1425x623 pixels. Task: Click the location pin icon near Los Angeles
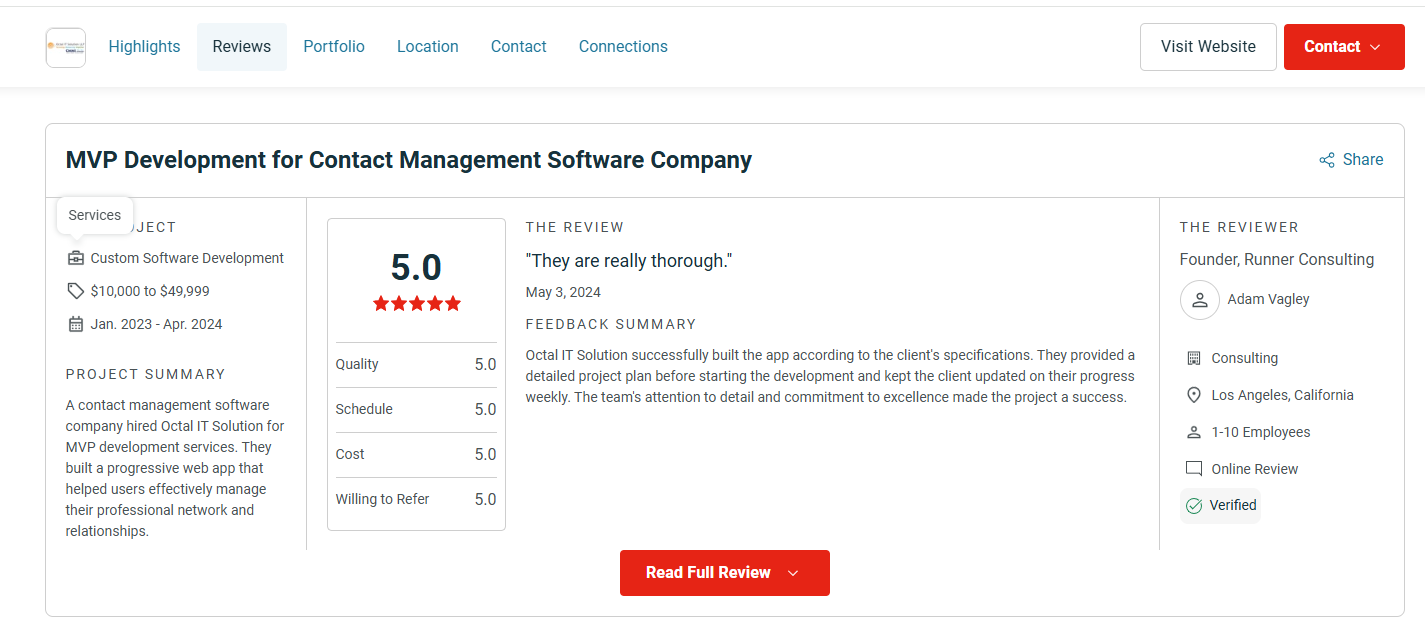(x=1193, y=394)
